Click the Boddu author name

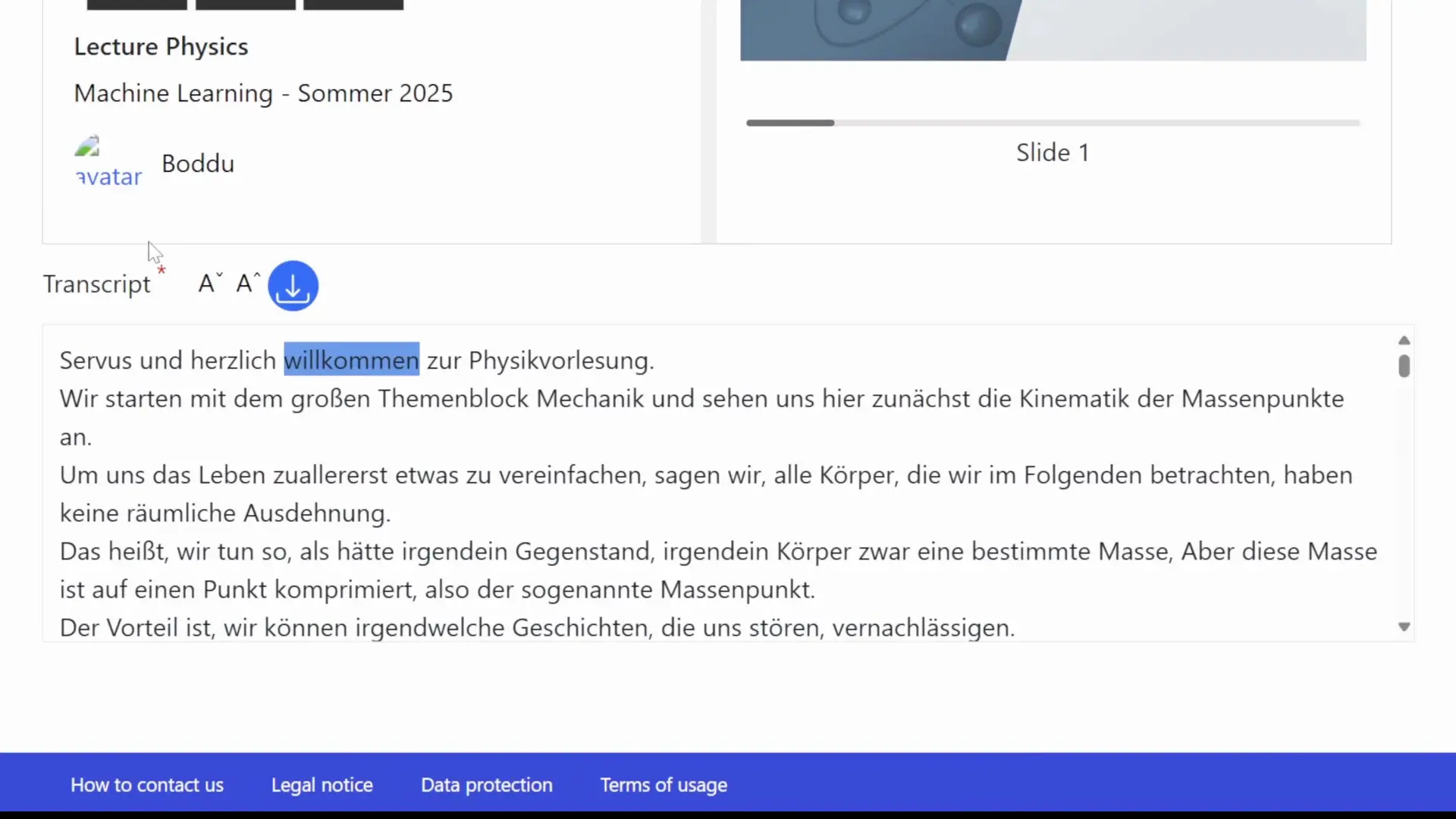(x=198, y=164)
